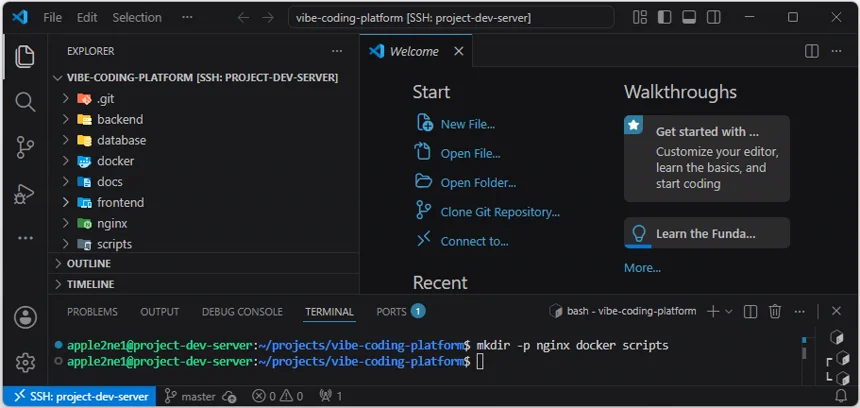Collapse the VIBE-CODING-PLATFORM root folder
The image size is (860, 408).
point(203,78)
